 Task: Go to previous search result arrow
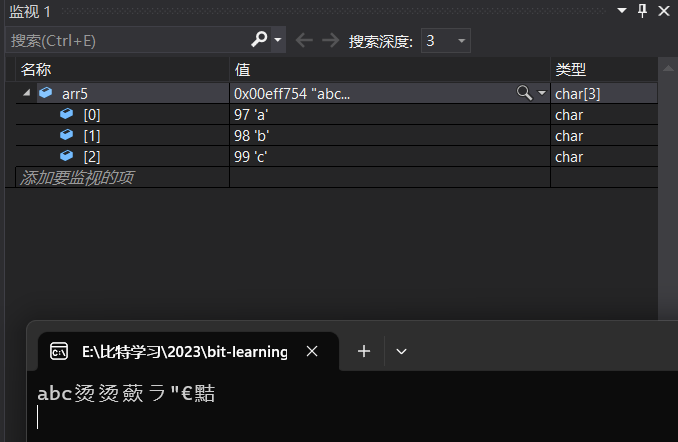coord(304,41)
